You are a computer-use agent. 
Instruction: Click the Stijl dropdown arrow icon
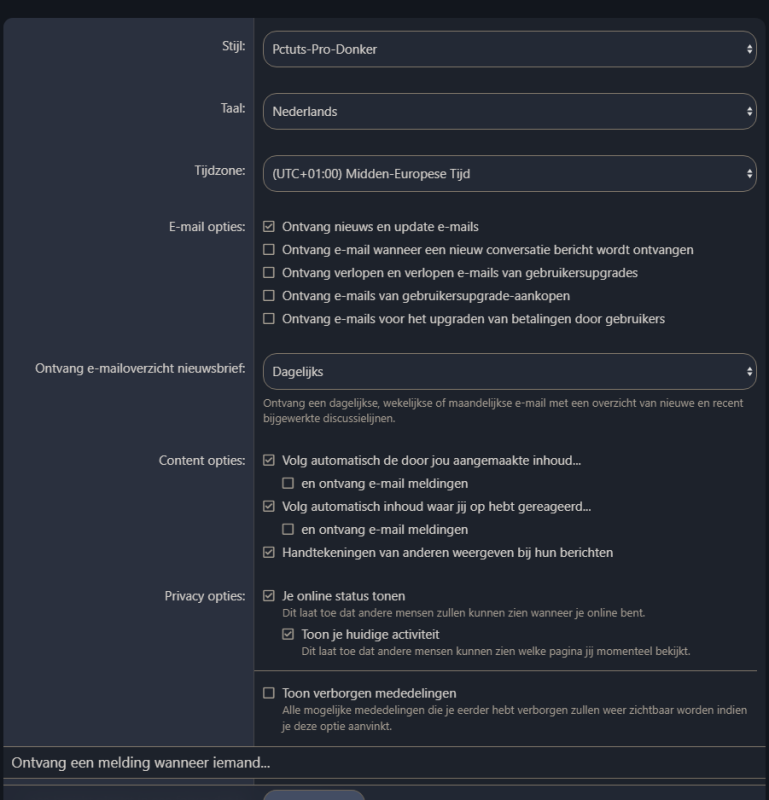point(749,49)
